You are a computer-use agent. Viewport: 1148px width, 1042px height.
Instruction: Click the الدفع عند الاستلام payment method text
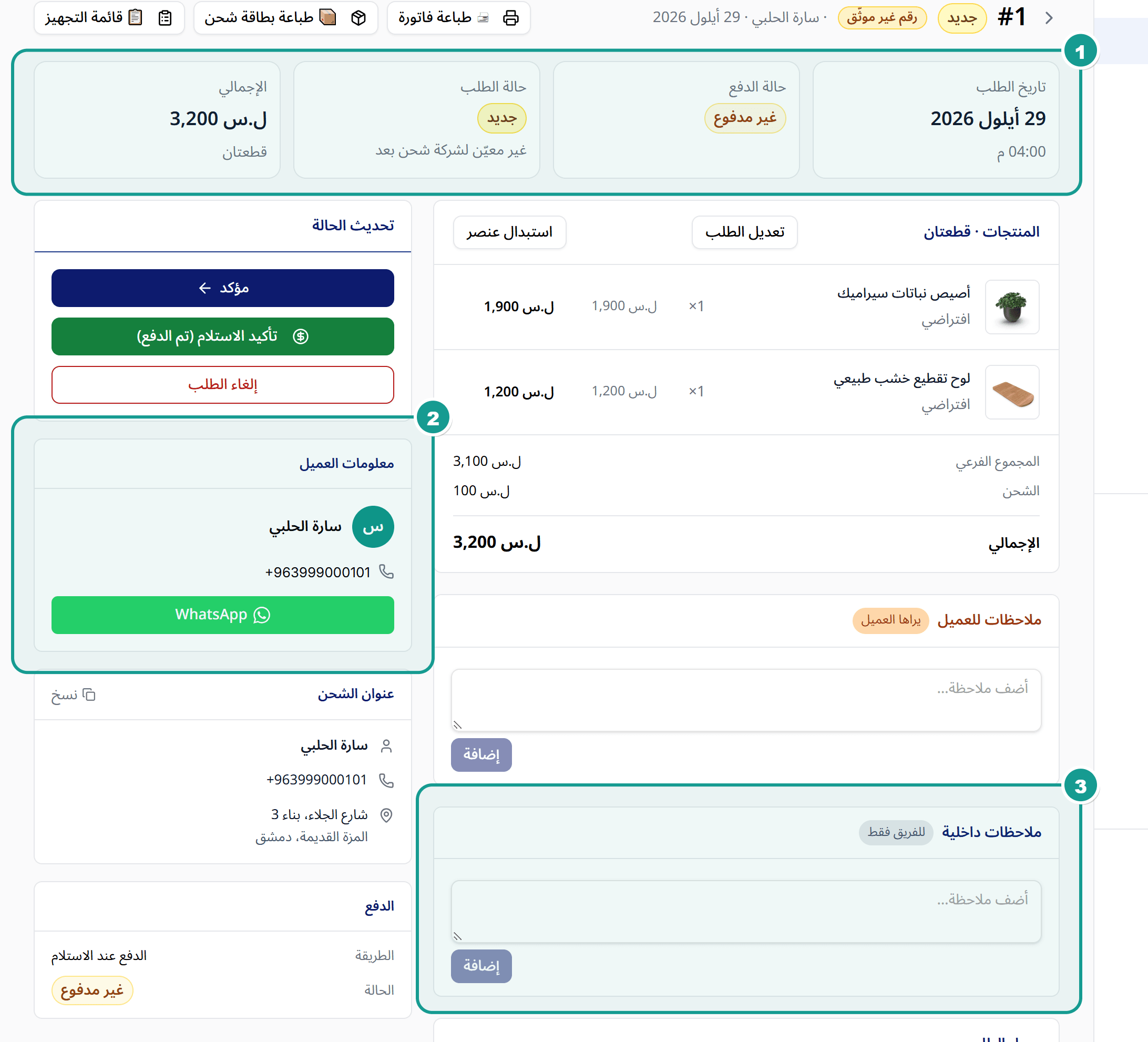(x=99, y=956)
